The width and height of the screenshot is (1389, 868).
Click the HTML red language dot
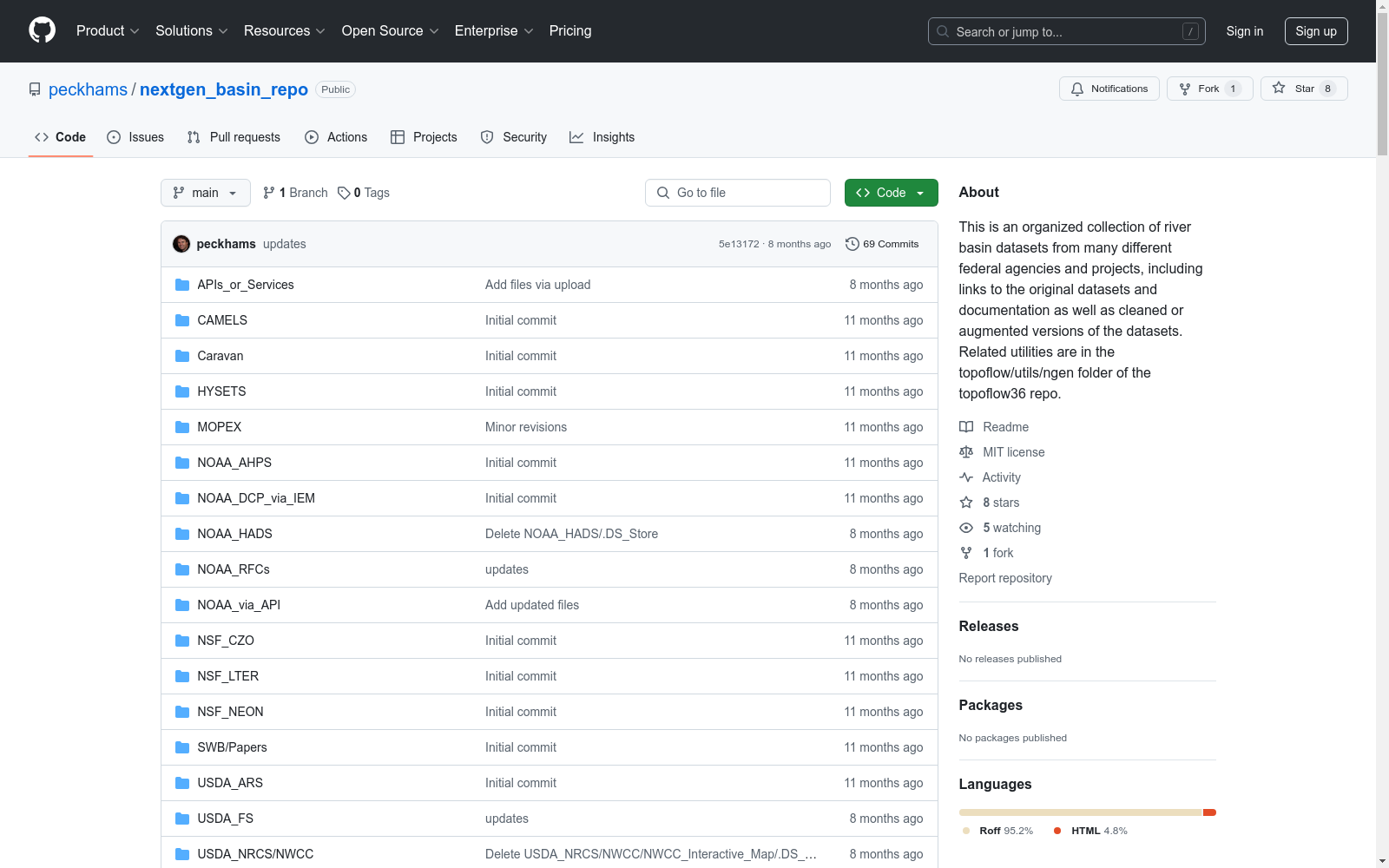[1057, 831]
